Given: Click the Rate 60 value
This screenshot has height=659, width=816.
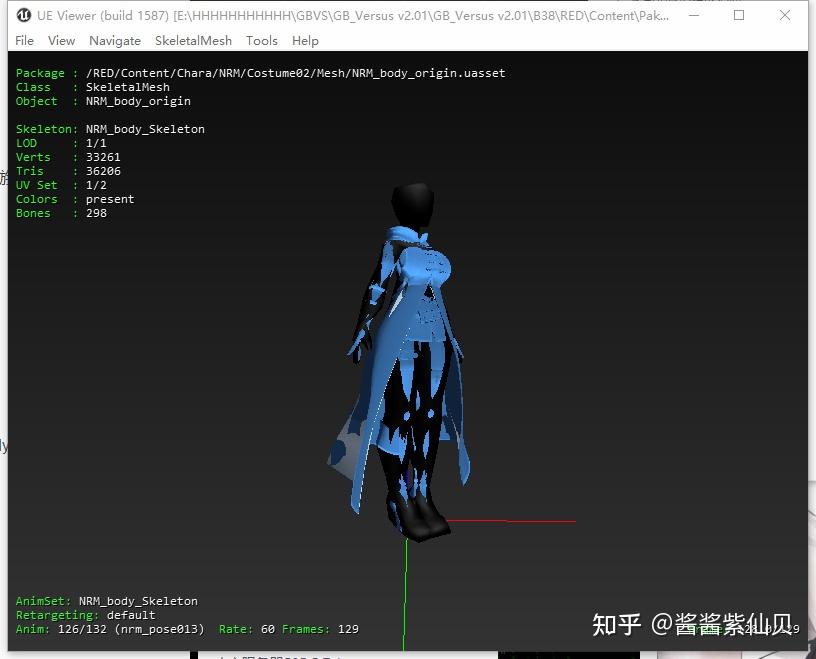Looking at the screenshot, I should click(267, 629).
